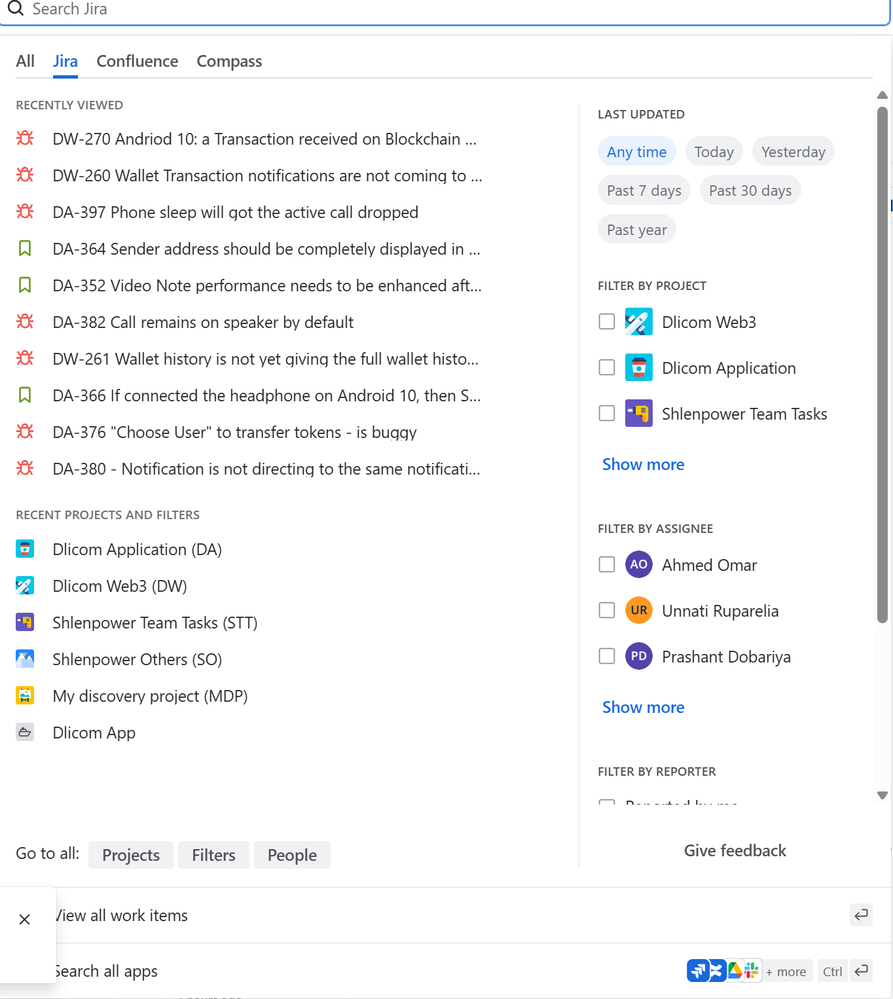Screen dimensions: 893x999
Task: Click in the Search Jira field
Action: tap(446, 9)
